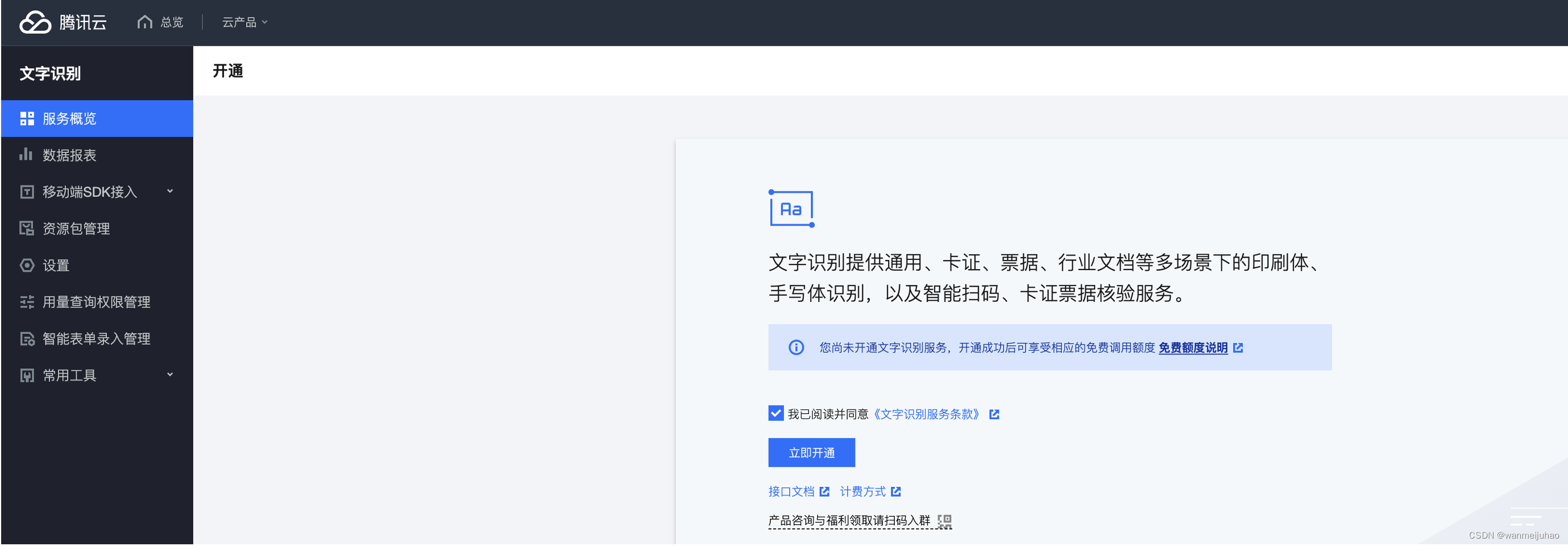Open 用量查询权限管理 in the sidebar

point(97,303)
